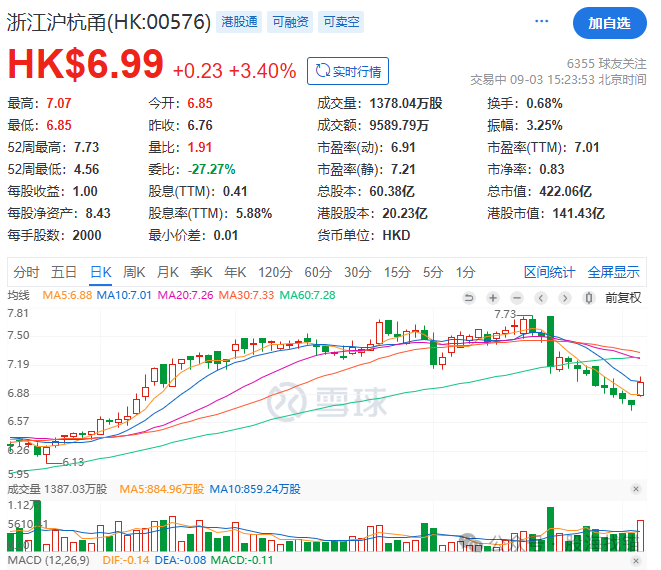The width and height of the screenshot is (661, 570).
Task: Select the 月K chart tab
Action: tap(168, 272)
